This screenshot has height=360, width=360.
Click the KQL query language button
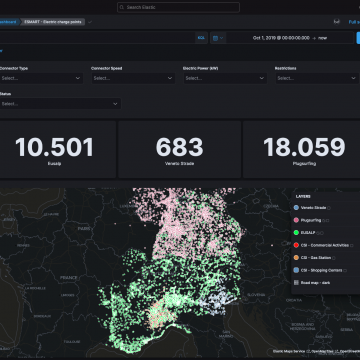pyautogui.click(x=201, y=38)
